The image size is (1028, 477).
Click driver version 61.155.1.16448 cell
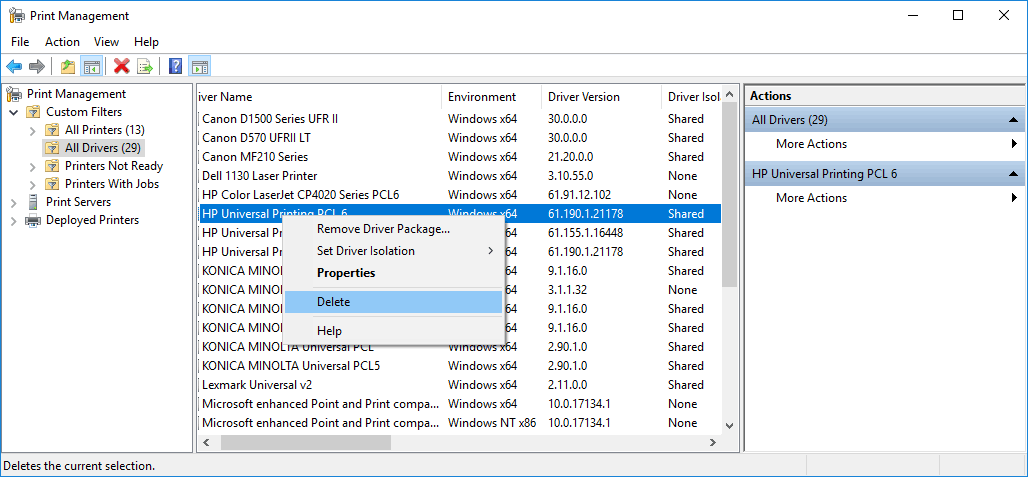(x=585, y=233)
